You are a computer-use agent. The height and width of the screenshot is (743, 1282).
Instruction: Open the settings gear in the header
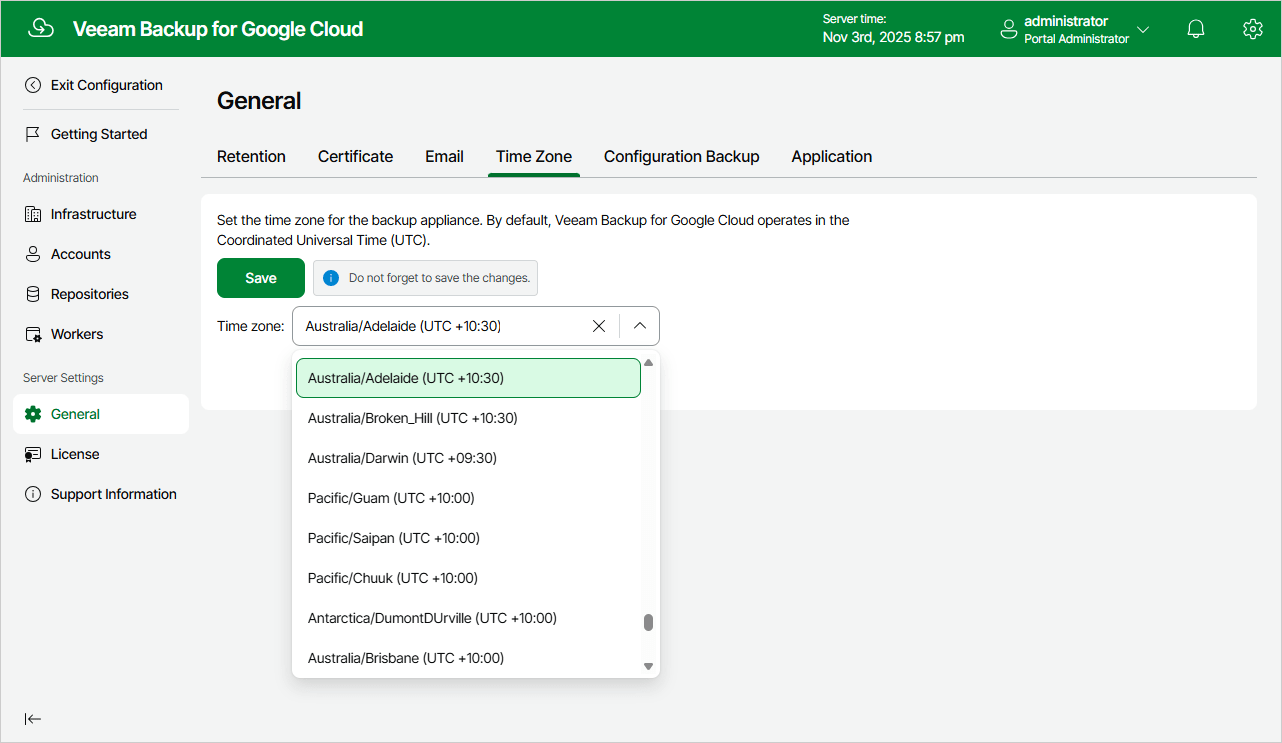click(x=1253, y=28)
